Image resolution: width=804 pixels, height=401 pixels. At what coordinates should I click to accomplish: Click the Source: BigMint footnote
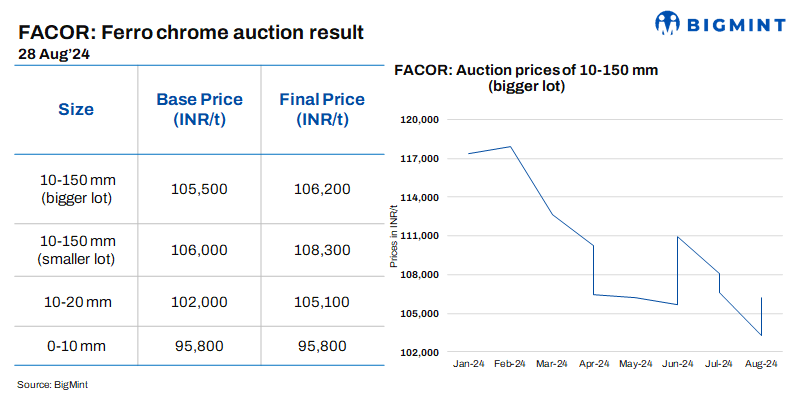pos(59,383)
